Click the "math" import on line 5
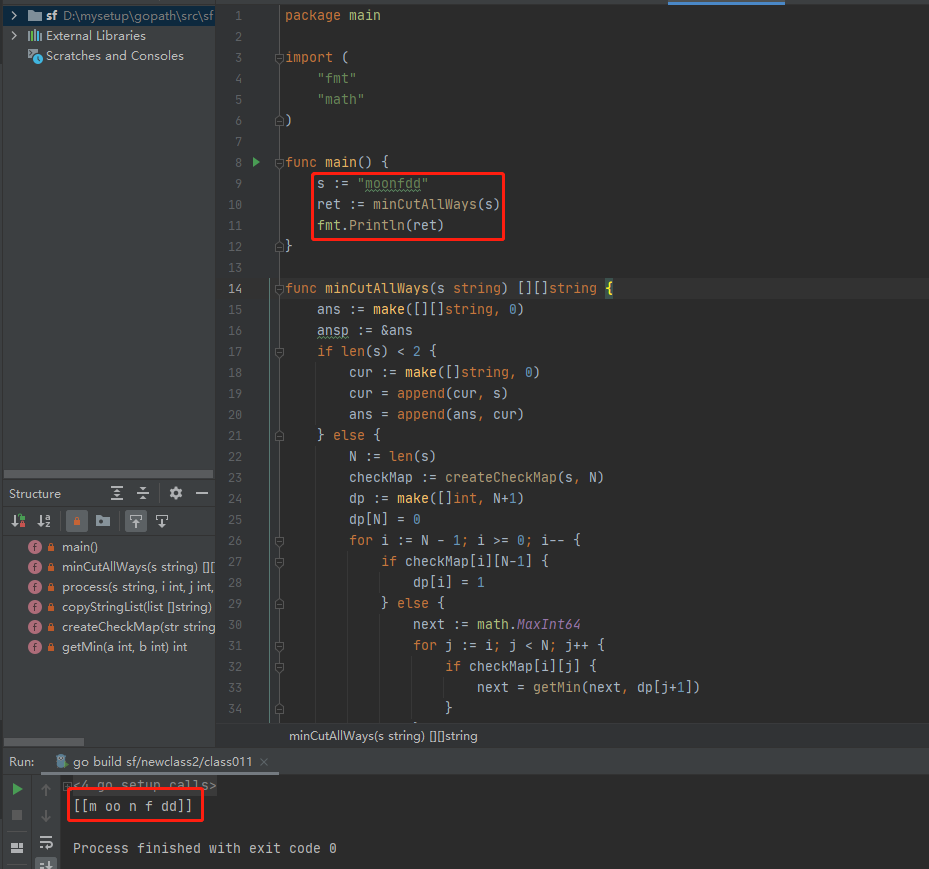The width and height of the screenshot is (929, 869). click(x=341, y=100)
